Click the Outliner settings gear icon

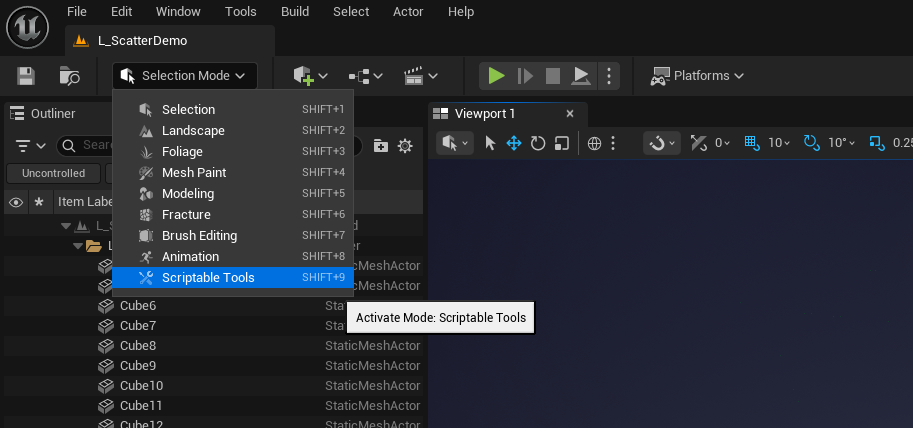click(x=405, y=146)
